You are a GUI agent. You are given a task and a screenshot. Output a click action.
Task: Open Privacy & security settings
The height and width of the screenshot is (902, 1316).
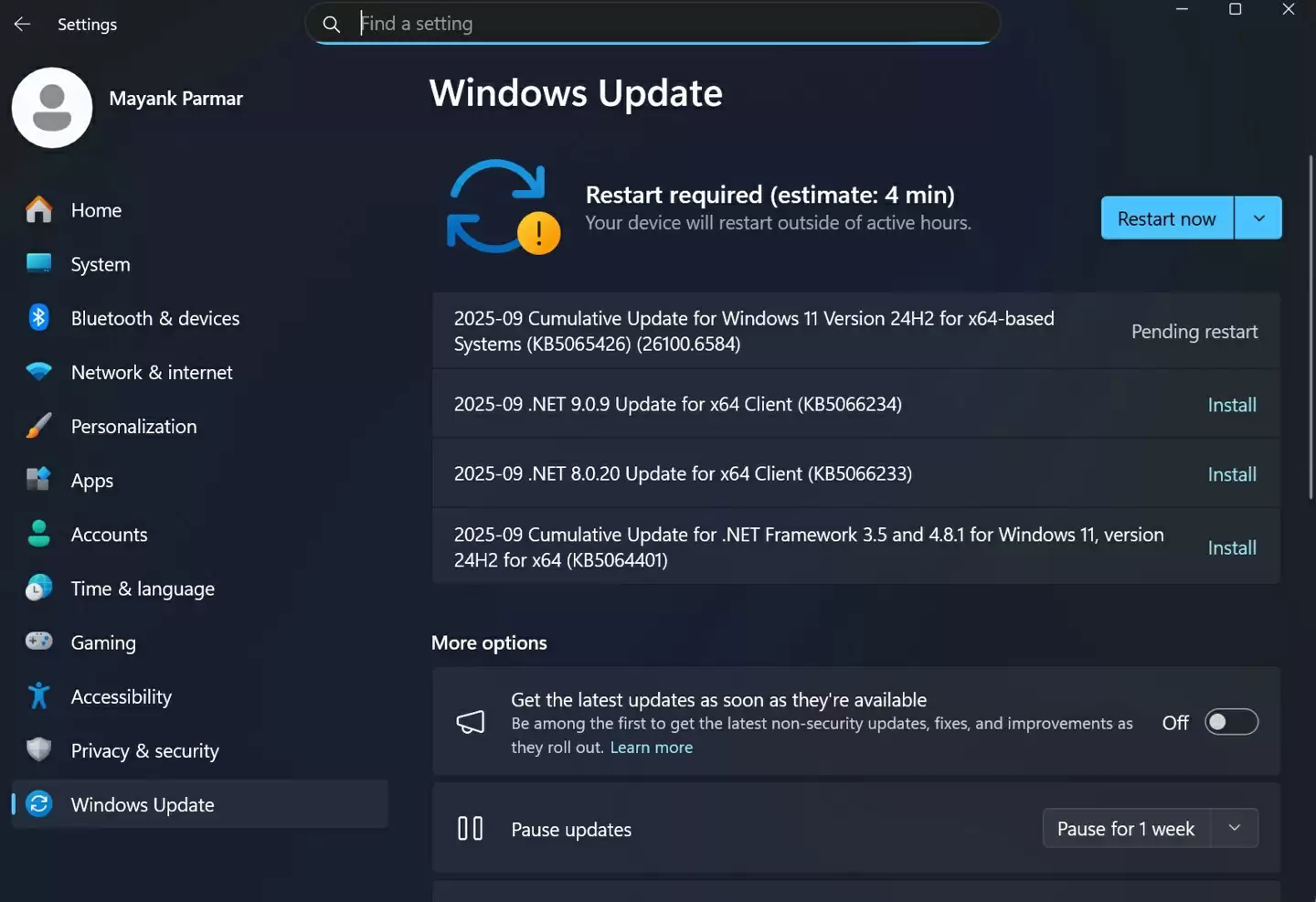[x=144, y=750]
